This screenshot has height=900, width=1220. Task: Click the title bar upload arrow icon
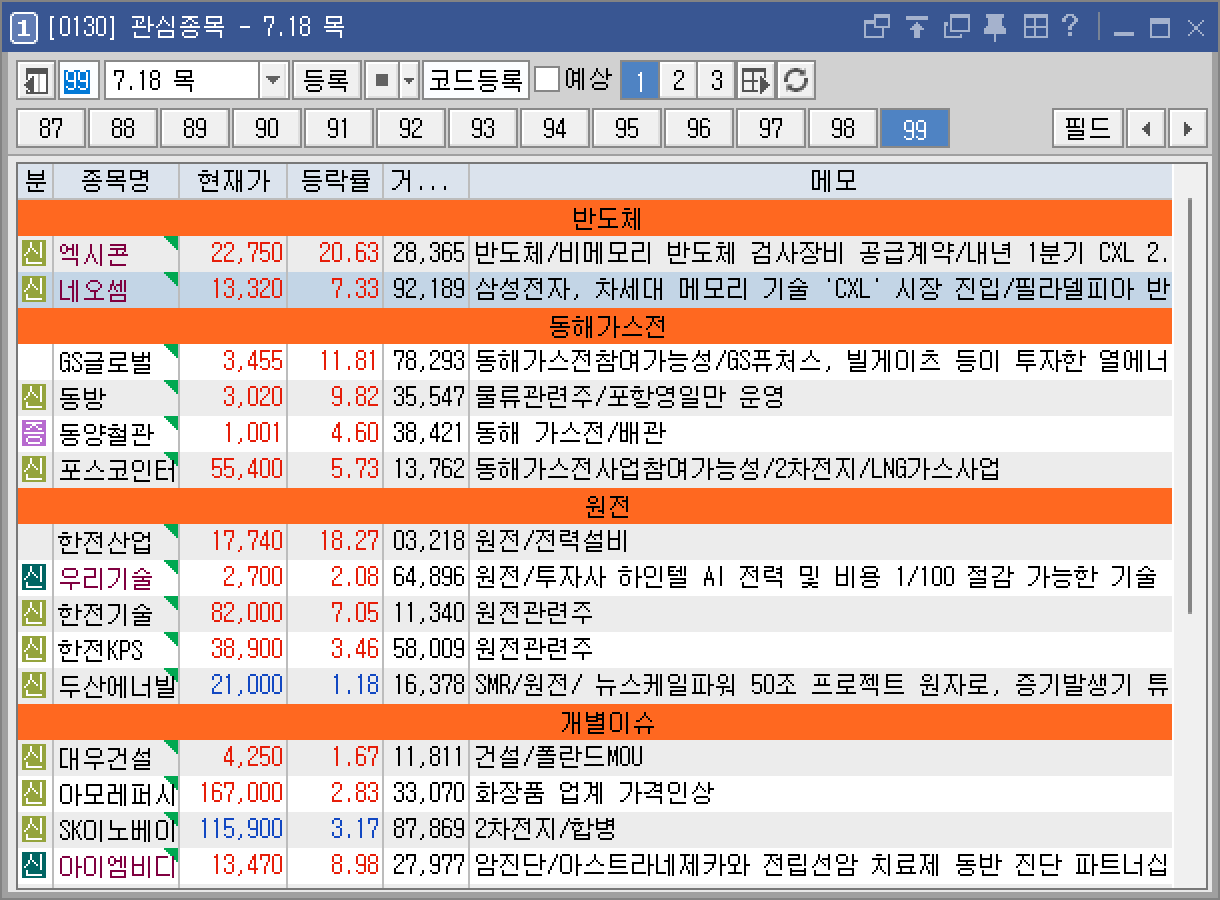click(917, 27)
